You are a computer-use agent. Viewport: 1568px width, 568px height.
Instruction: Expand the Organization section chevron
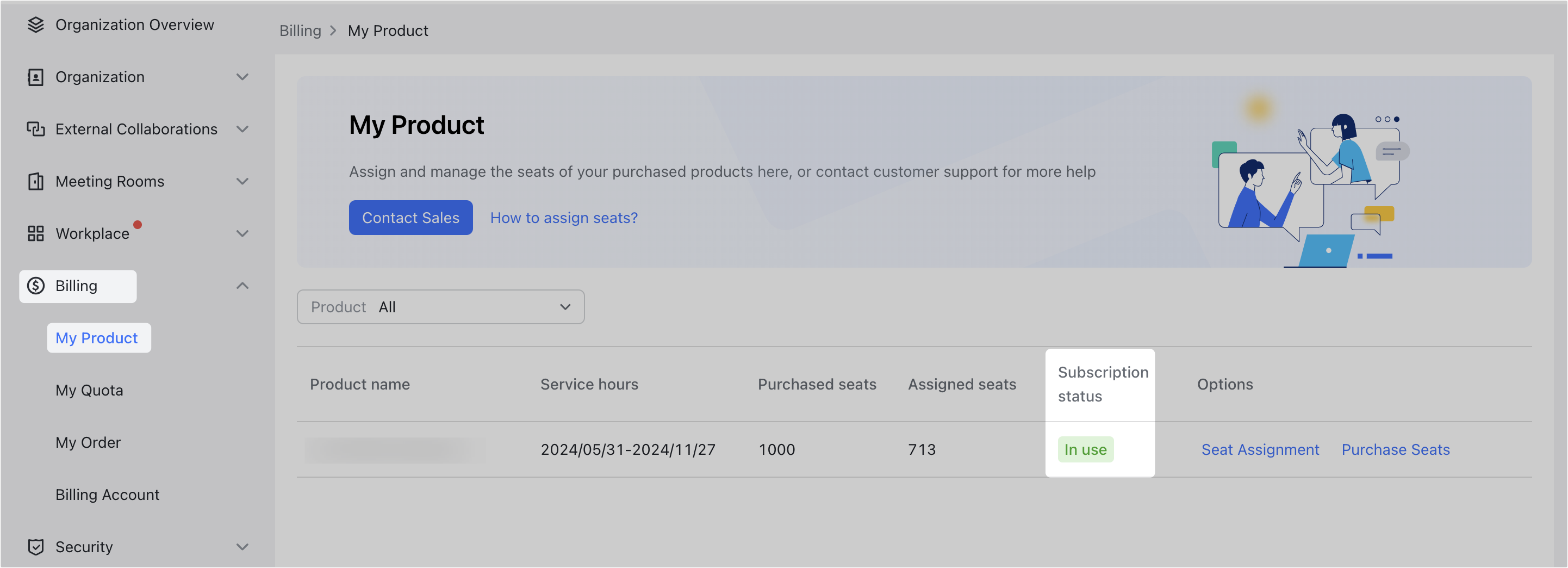pos(242,77)
